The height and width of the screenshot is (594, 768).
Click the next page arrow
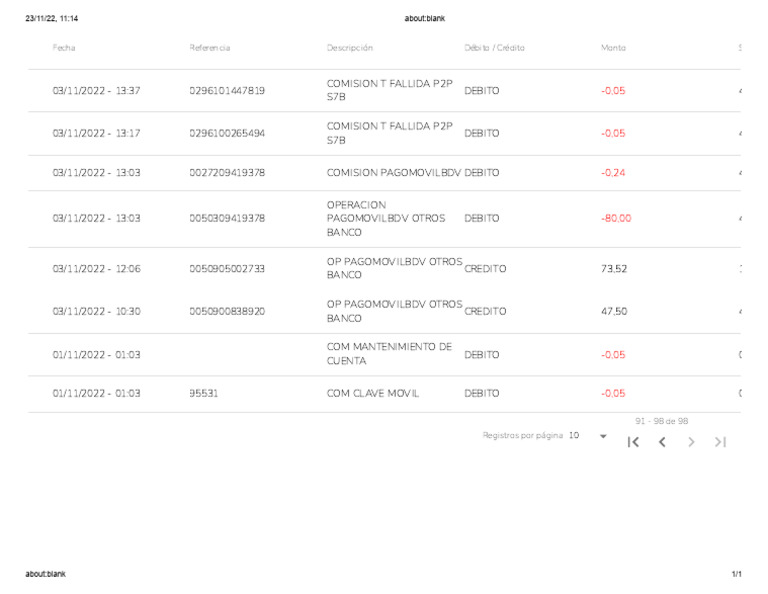(691, 442)
